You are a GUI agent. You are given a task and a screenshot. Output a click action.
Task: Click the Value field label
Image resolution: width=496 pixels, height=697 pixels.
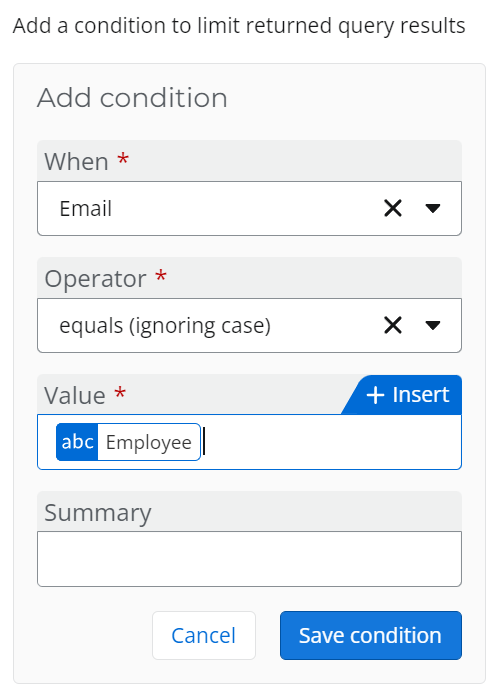pos(75,395)
